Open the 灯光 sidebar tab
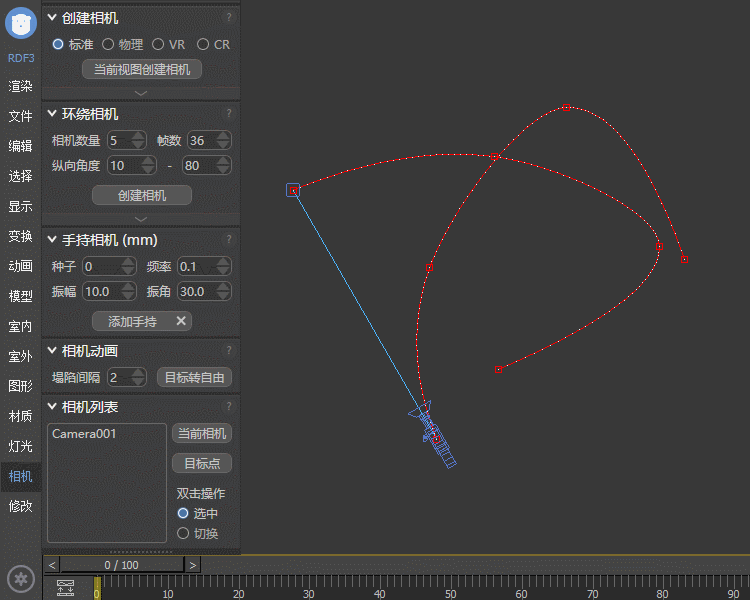This screenshot has height=600, width=750. click(x=21, y=446)
